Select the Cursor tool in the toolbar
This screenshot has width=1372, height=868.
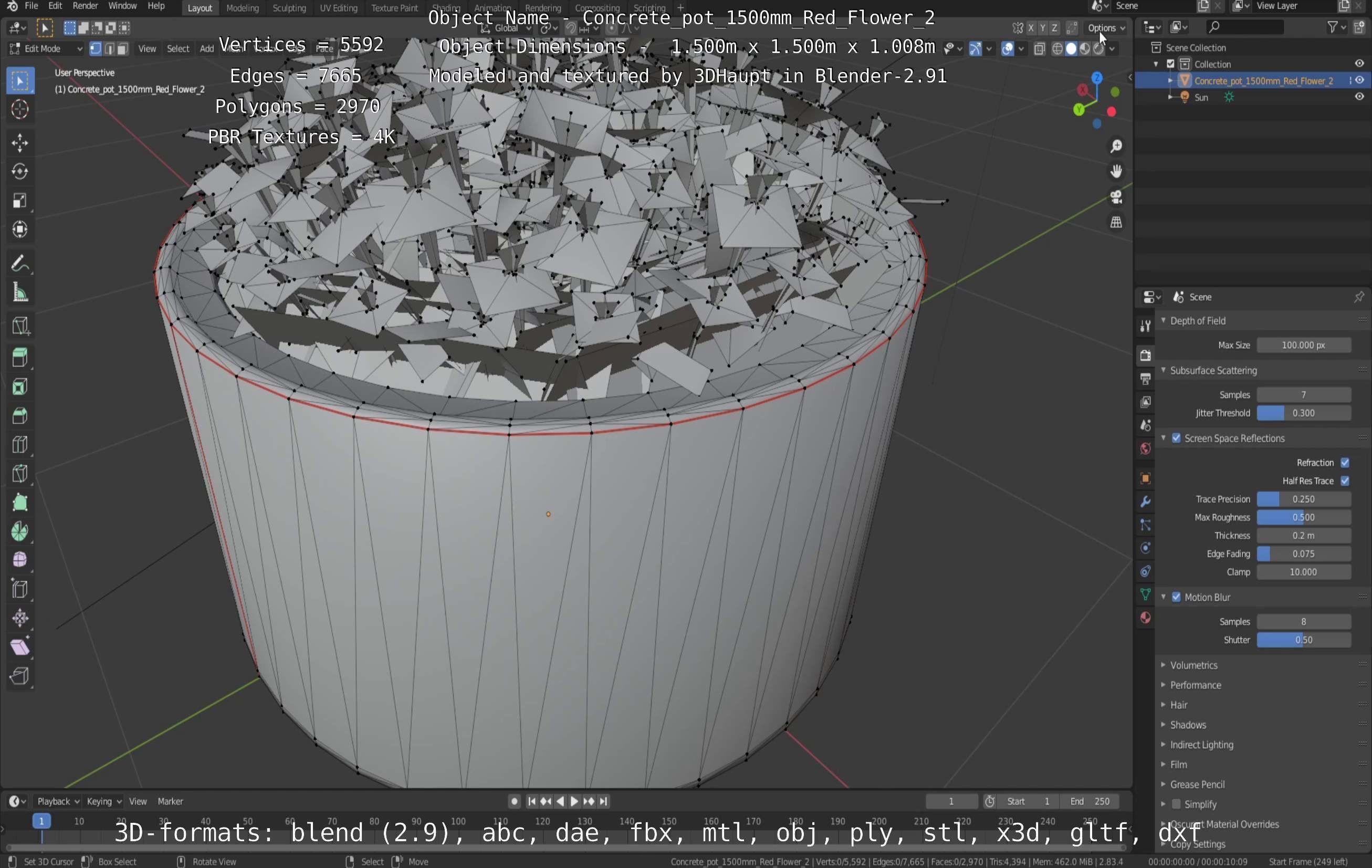pyautogui.click(x=20, y=109)
